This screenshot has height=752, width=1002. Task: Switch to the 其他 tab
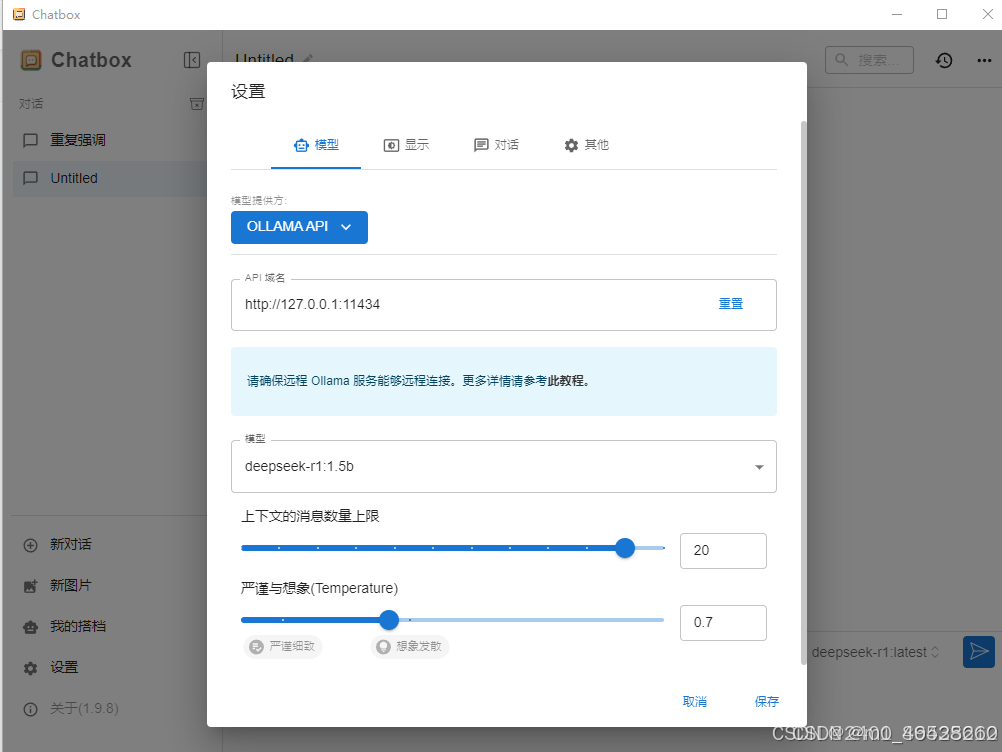pos(586,145)
